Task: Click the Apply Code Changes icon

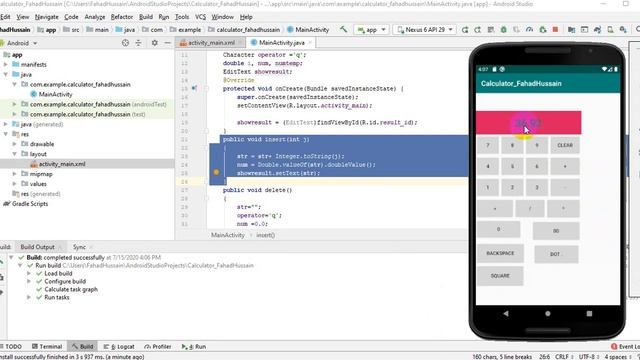Action: (x=491, y=30)
